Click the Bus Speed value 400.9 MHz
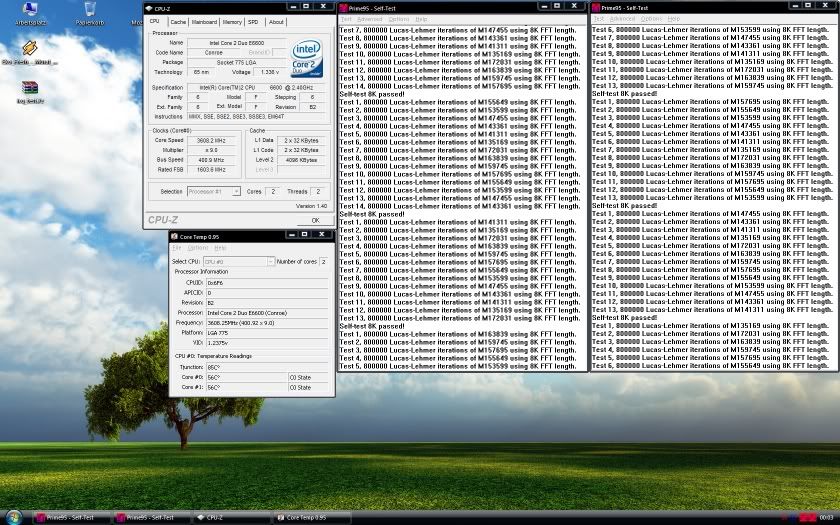The height and width of the screenshot is (525, 840). pyautogui.click(x=213, y=160)
